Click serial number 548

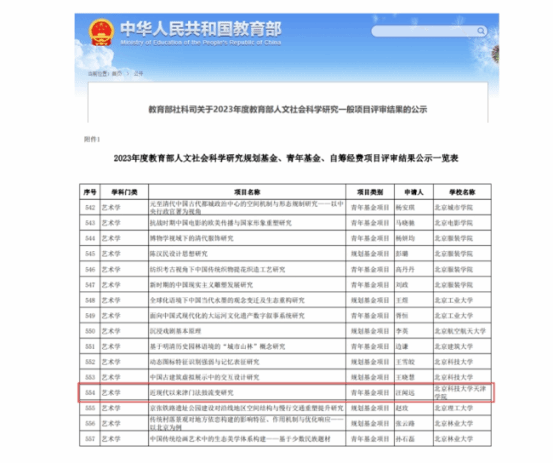pos(90,300)
